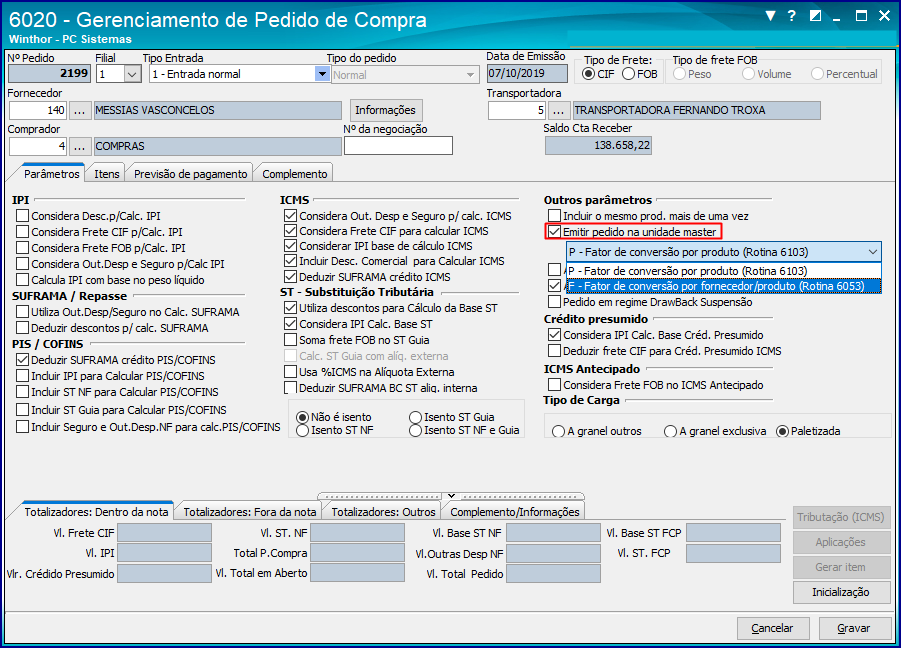Open Totalizadores: Outros tab

(x=383, y=512)
